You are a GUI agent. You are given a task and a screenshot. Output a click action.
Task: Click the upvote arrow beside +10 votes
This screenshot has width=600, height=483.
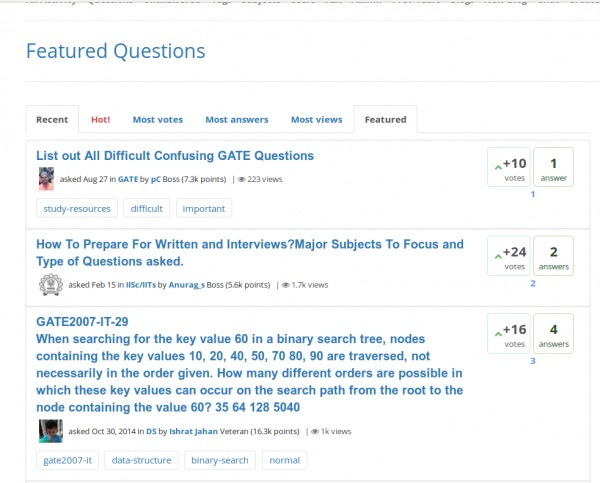point(497,166)
